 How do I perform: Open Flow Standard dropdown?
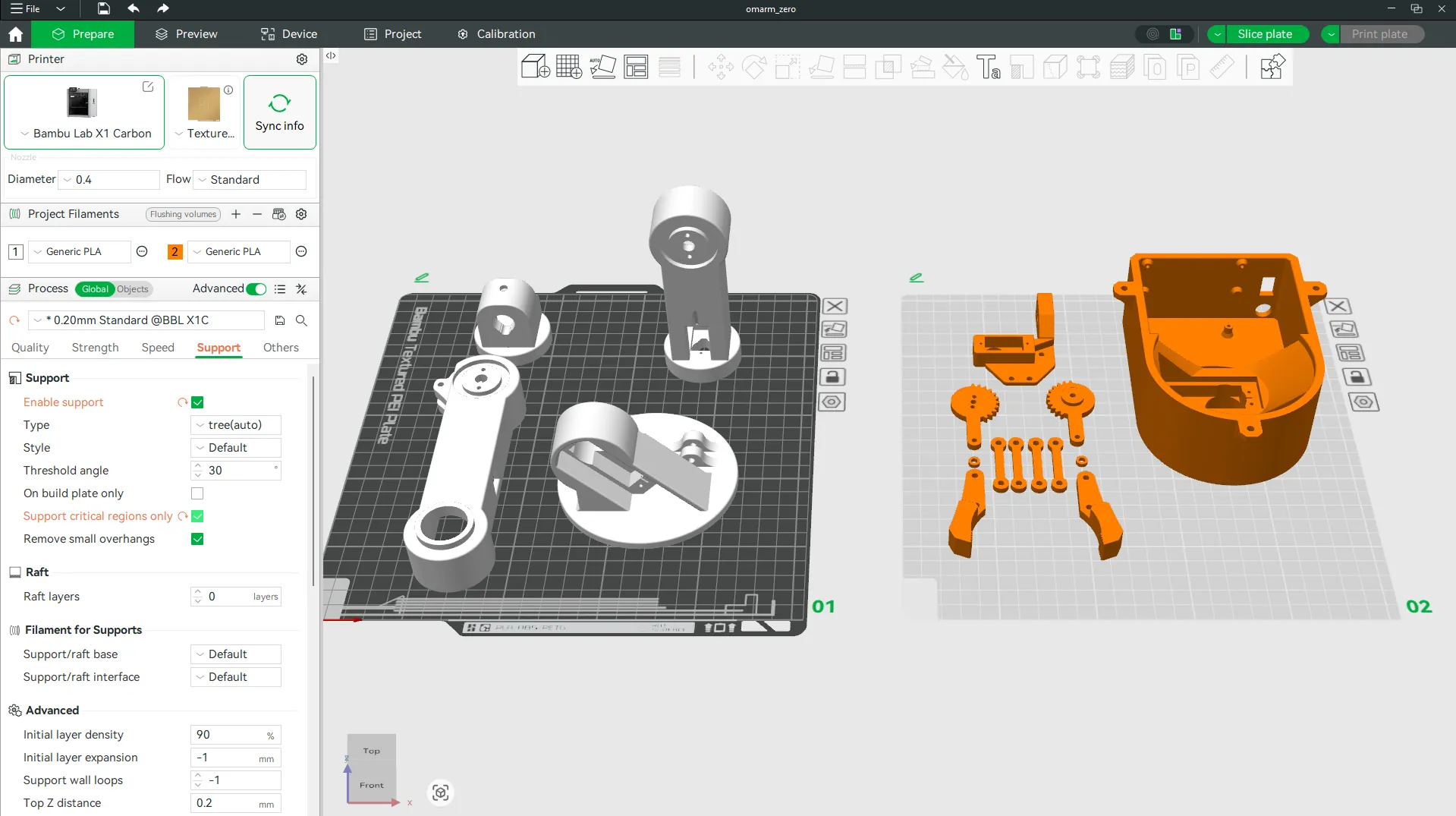coord(250,180)
